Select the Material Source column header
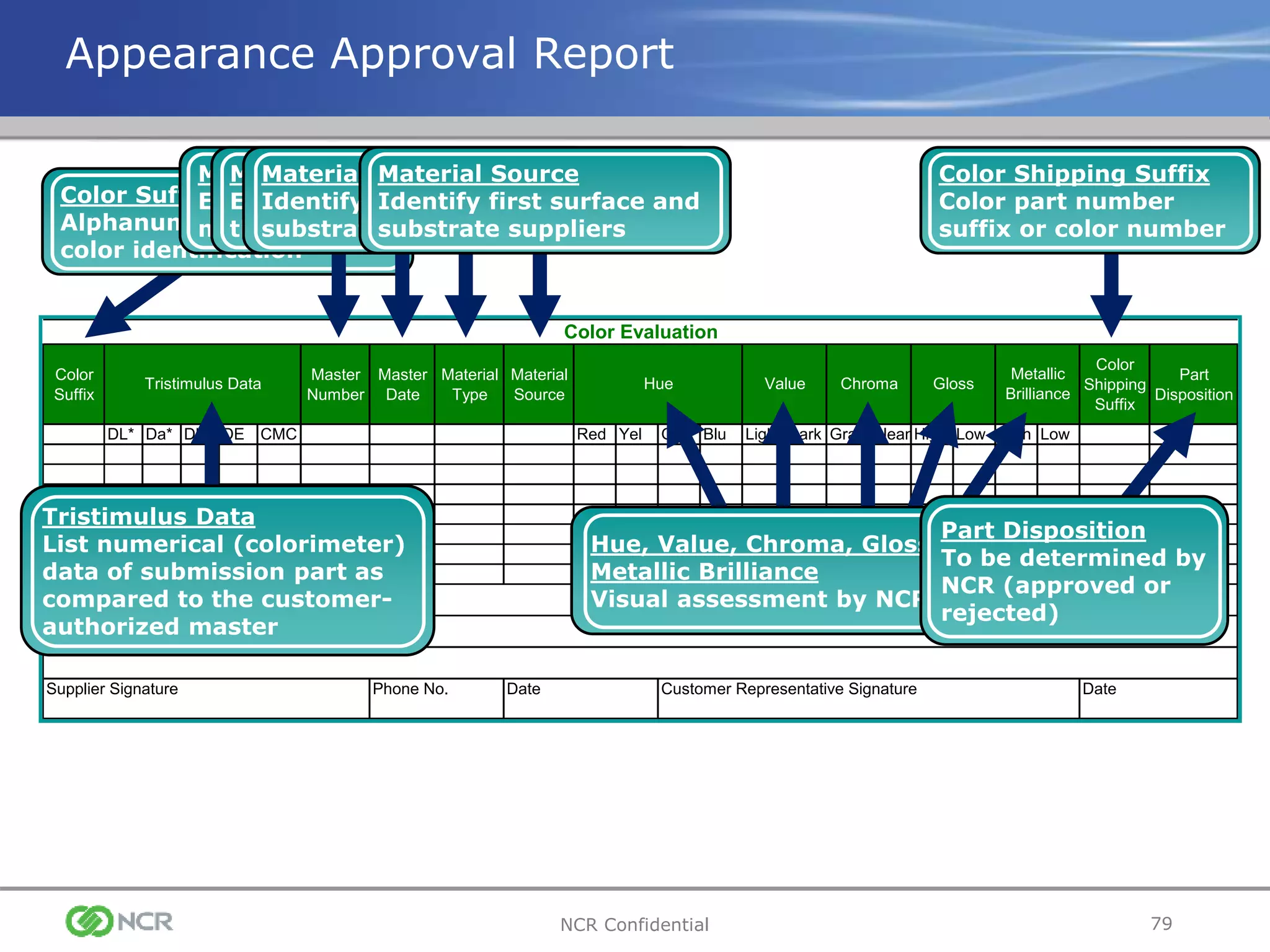Viewport: 1270px width, 952px height. point(539,384)
